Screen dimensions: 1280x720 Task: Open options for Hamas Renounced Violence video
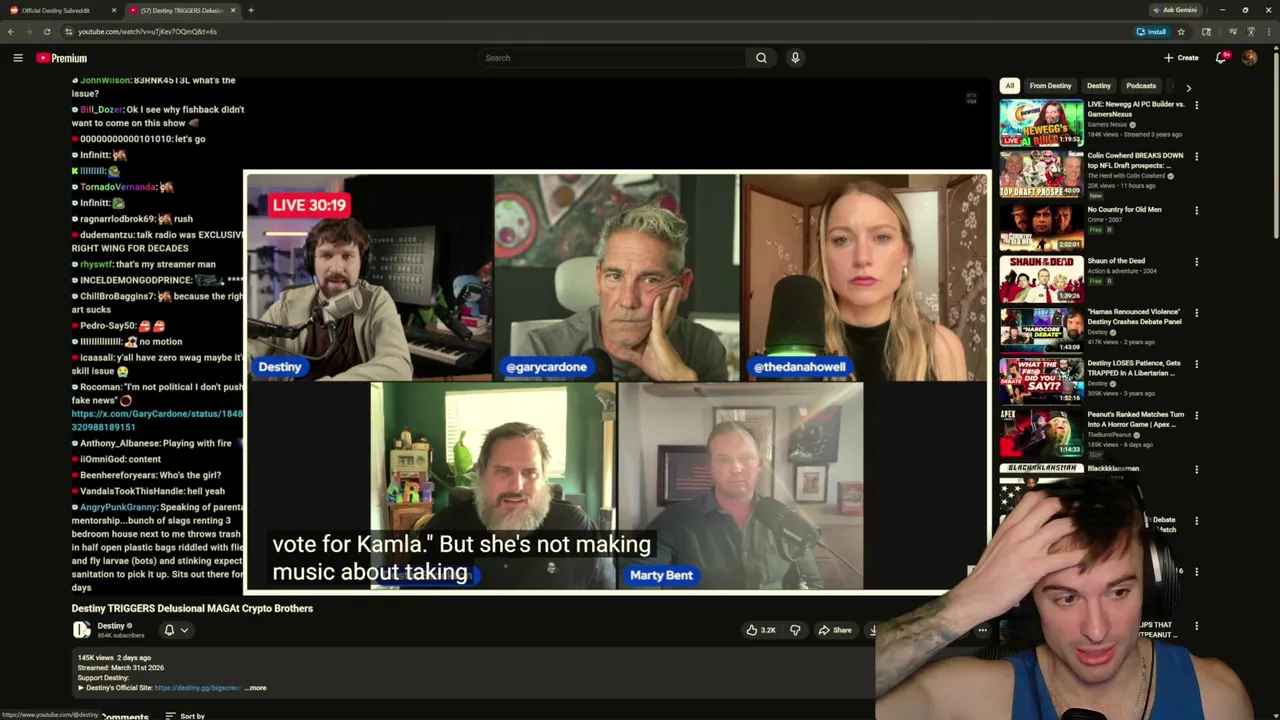click(x=1196, y=313)
